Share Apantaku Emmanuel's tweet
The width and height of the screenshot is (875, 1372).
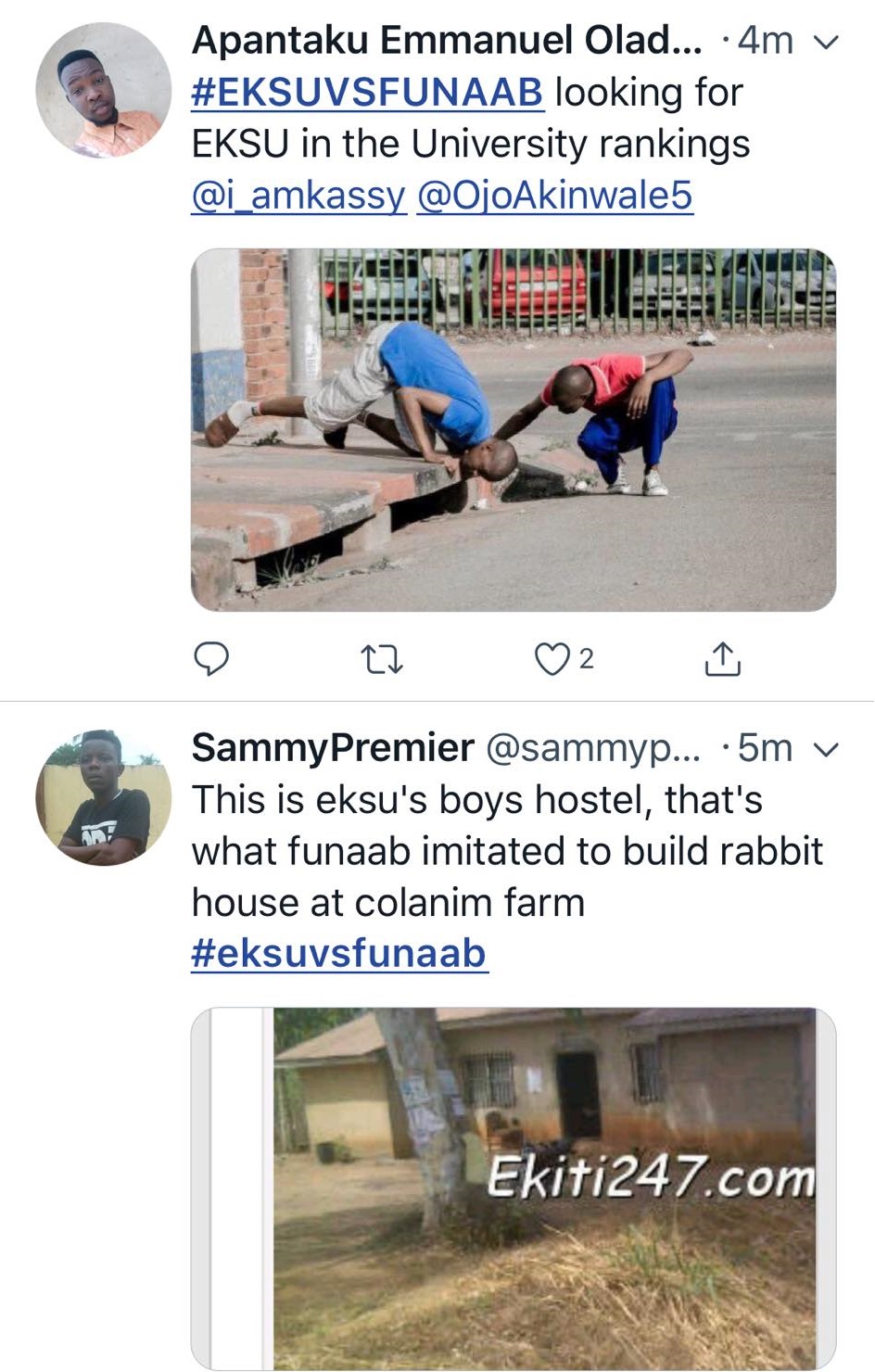(x=722, y=659)
